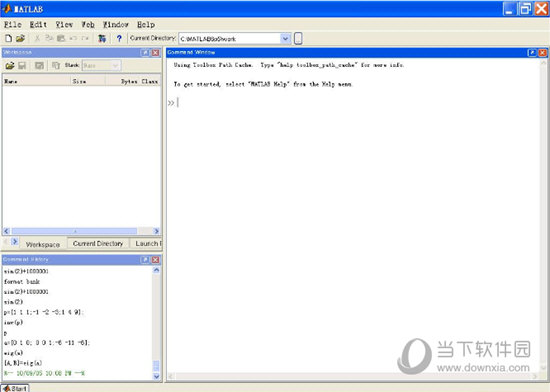The height and width of the screenshot is (392, 550).
Task: Undock the Command History panel
Action: tap(145, 260)
